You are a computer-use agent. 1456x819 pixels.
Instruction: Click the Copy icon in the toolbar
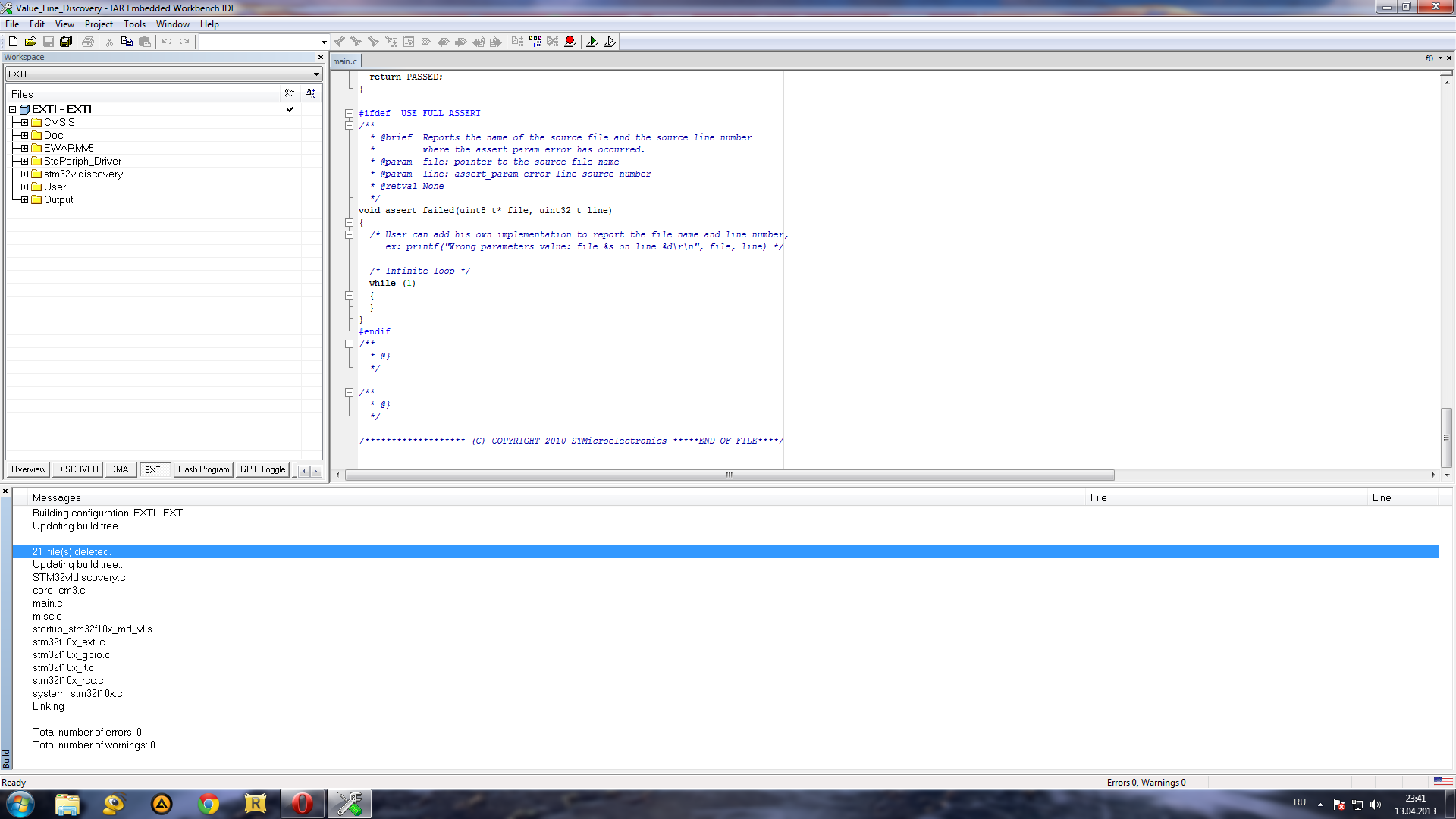coord(127,42)
